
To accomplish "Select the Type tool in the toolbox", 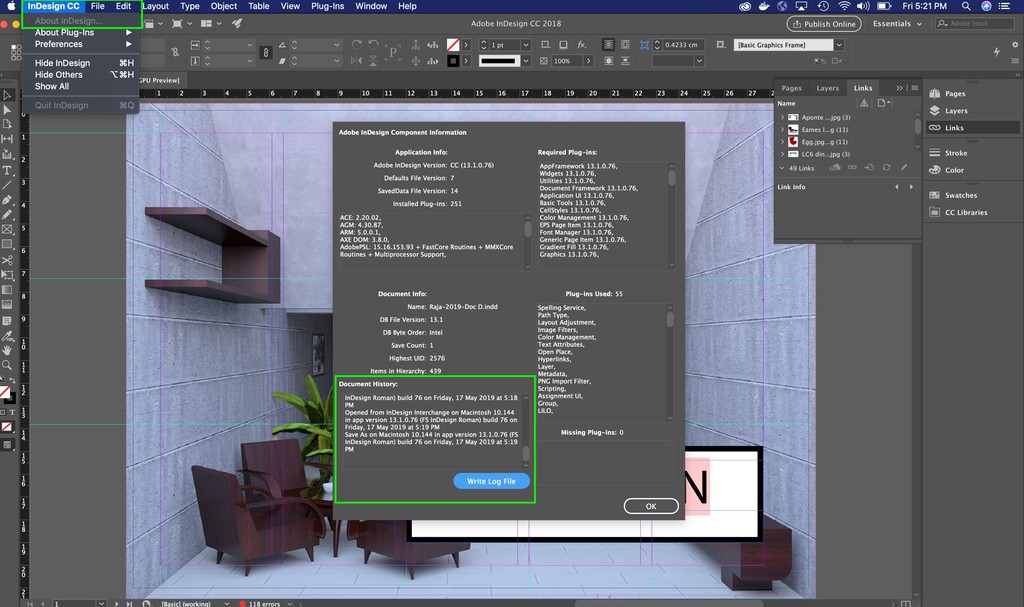I will (x=7, y=170).
